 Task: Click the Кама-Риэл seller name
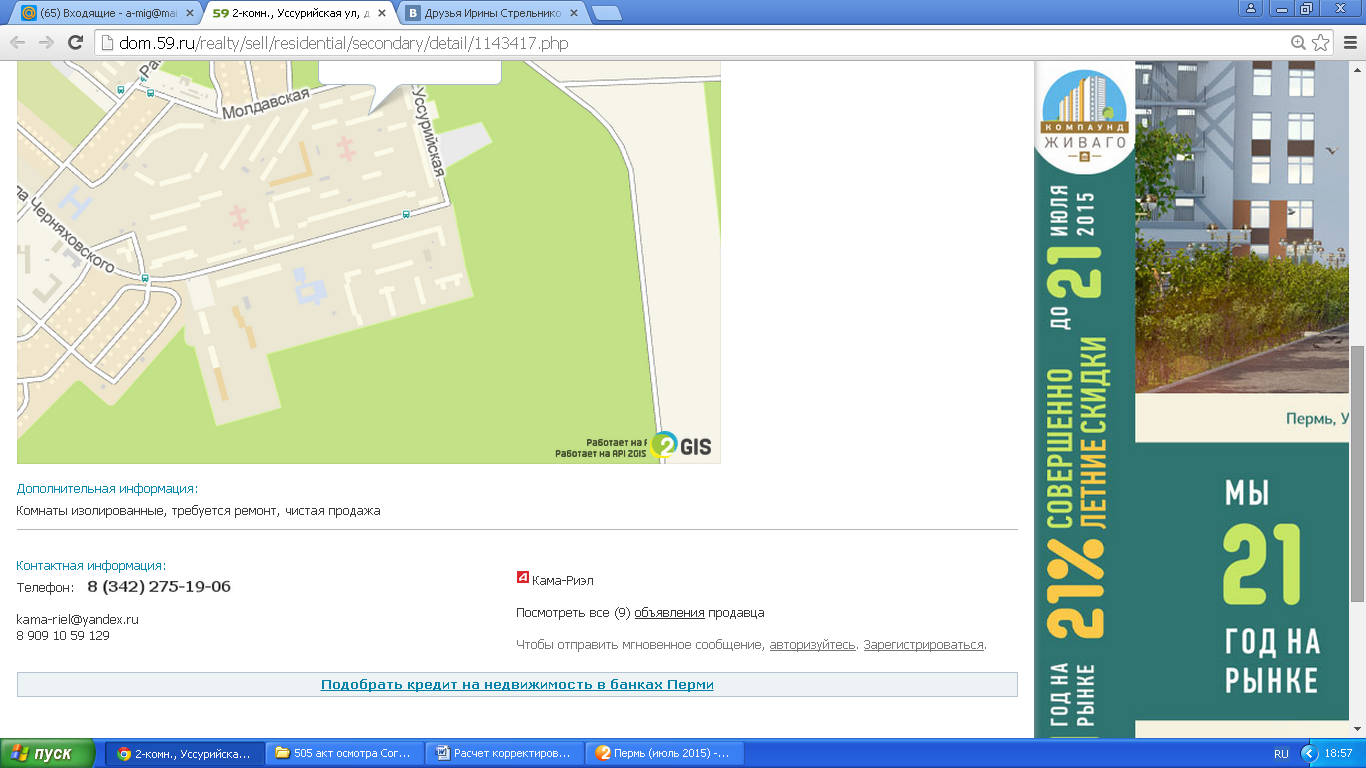(x=563, y=580)
